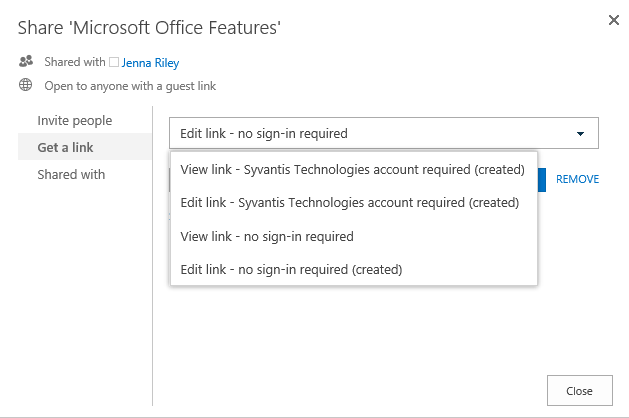629x418 pixels.
Task: Close the share dialog with the X icon
Action: 614,20
